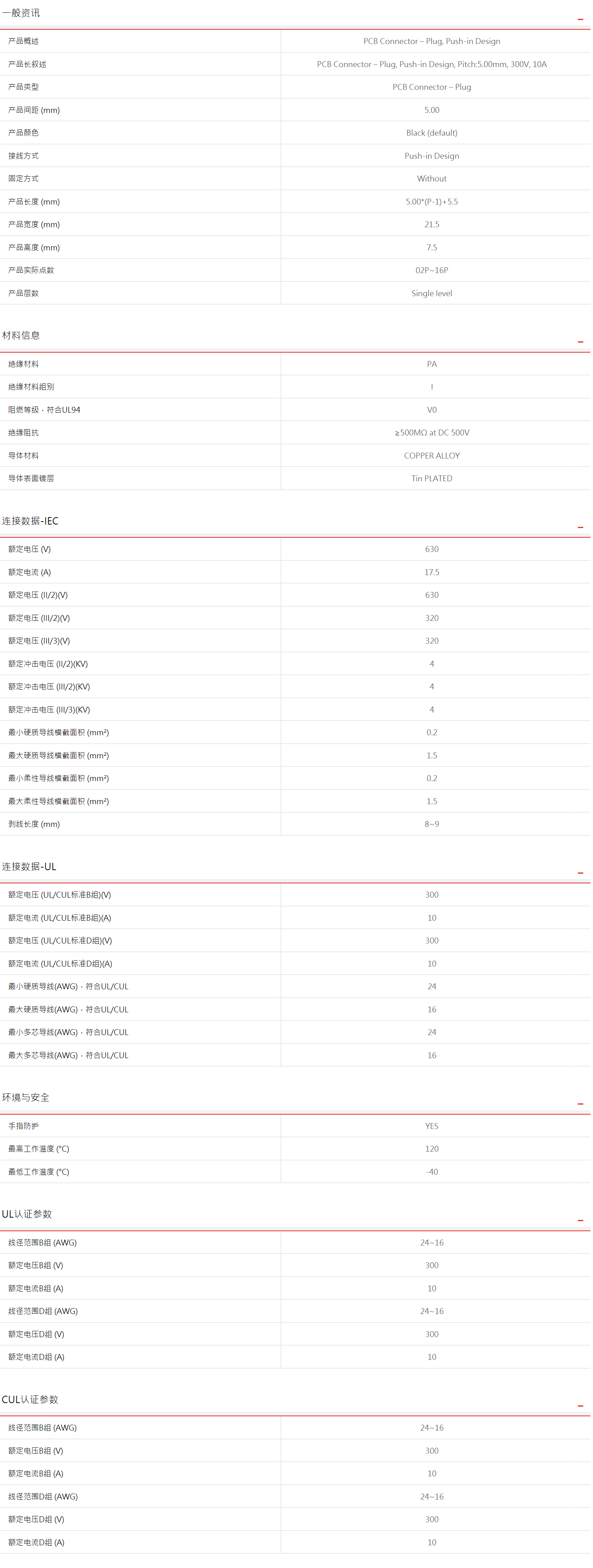Viewport: 593px width, 1568px height.
Task: Click the 最高工作温度 (°C) row label
Action: 38,1149
